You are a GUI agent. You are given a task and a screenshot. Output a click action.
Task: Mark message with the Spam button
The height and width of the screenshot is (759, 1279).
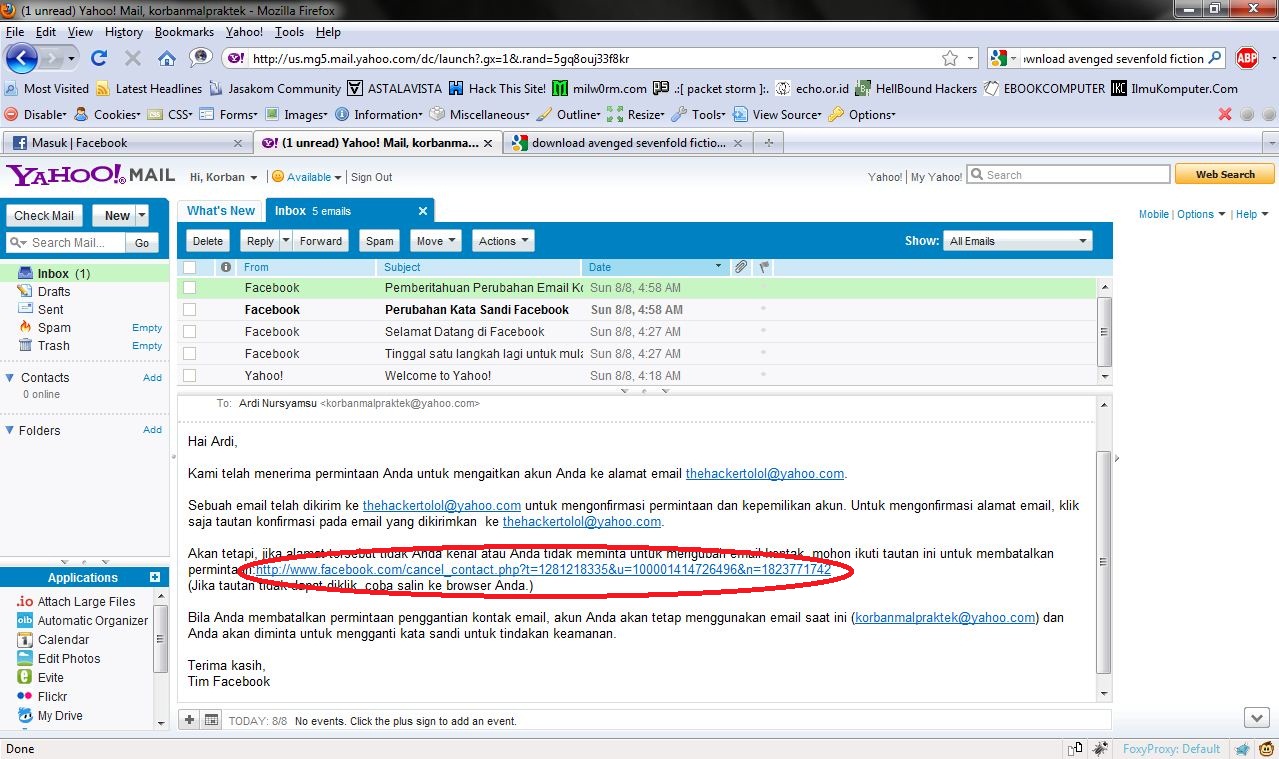point(380,241)
